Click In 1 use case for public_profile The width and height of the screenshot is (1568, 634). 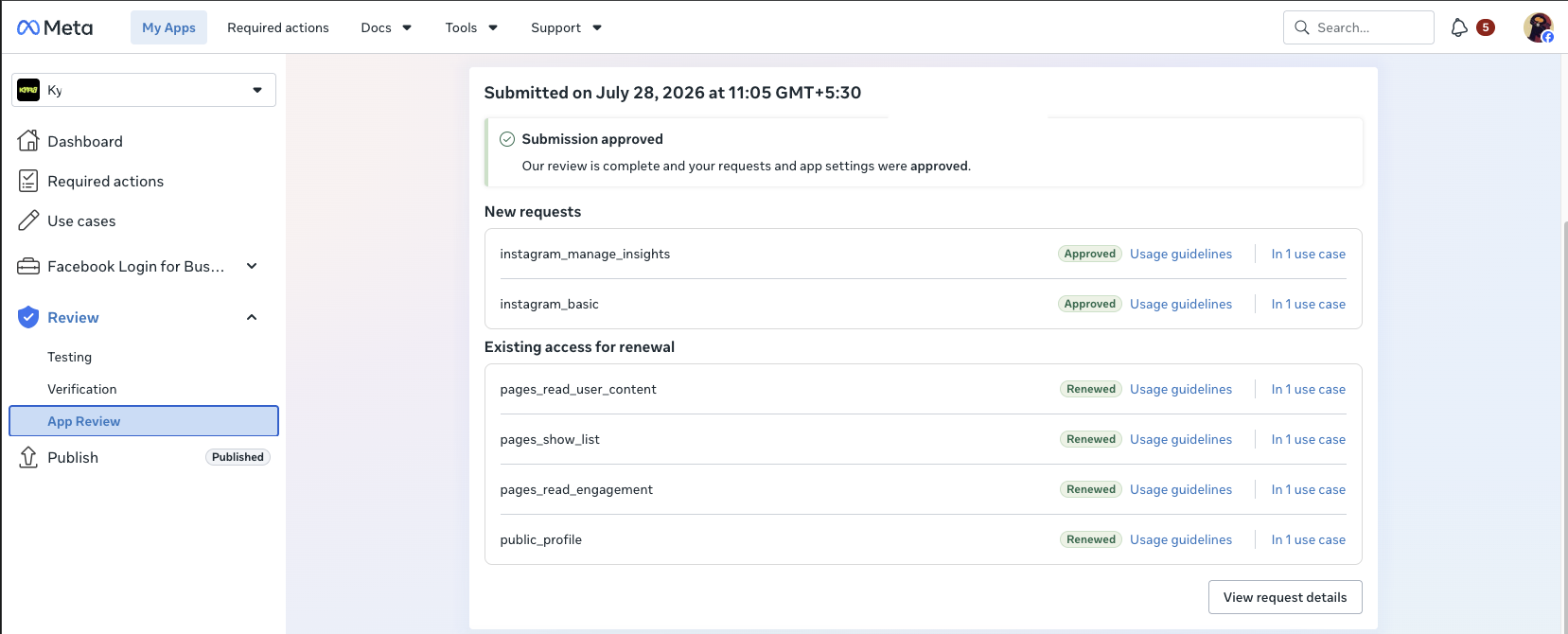(1309, 539)
